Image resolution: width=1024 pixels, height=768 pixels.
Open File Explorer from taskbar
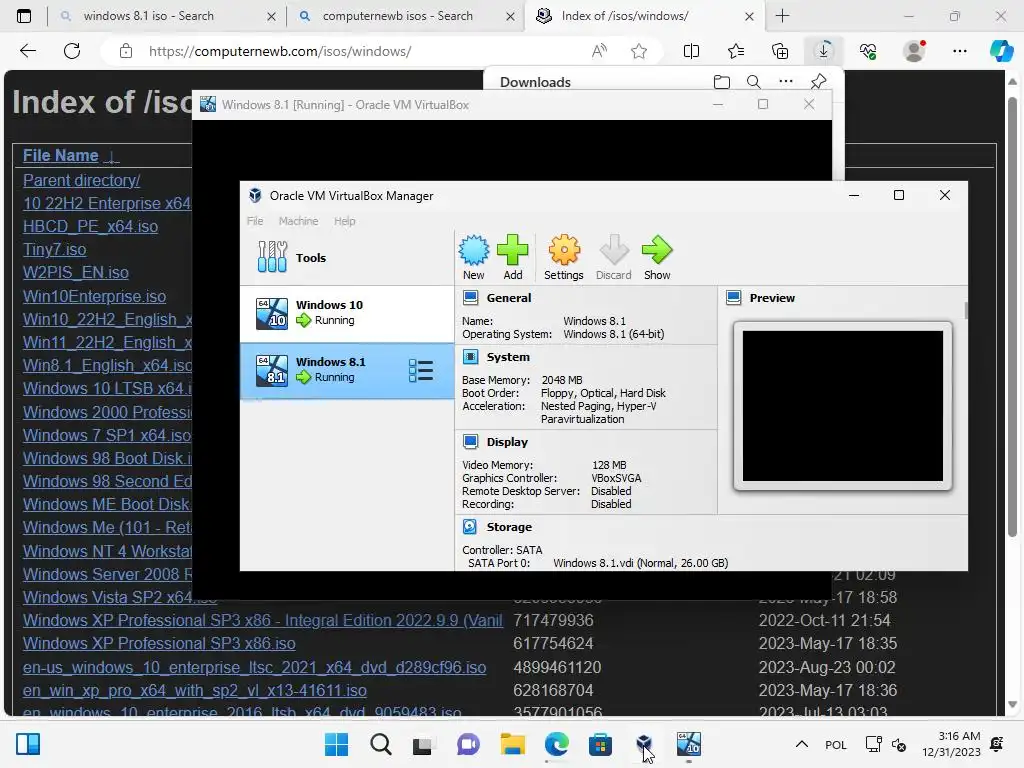513,744
